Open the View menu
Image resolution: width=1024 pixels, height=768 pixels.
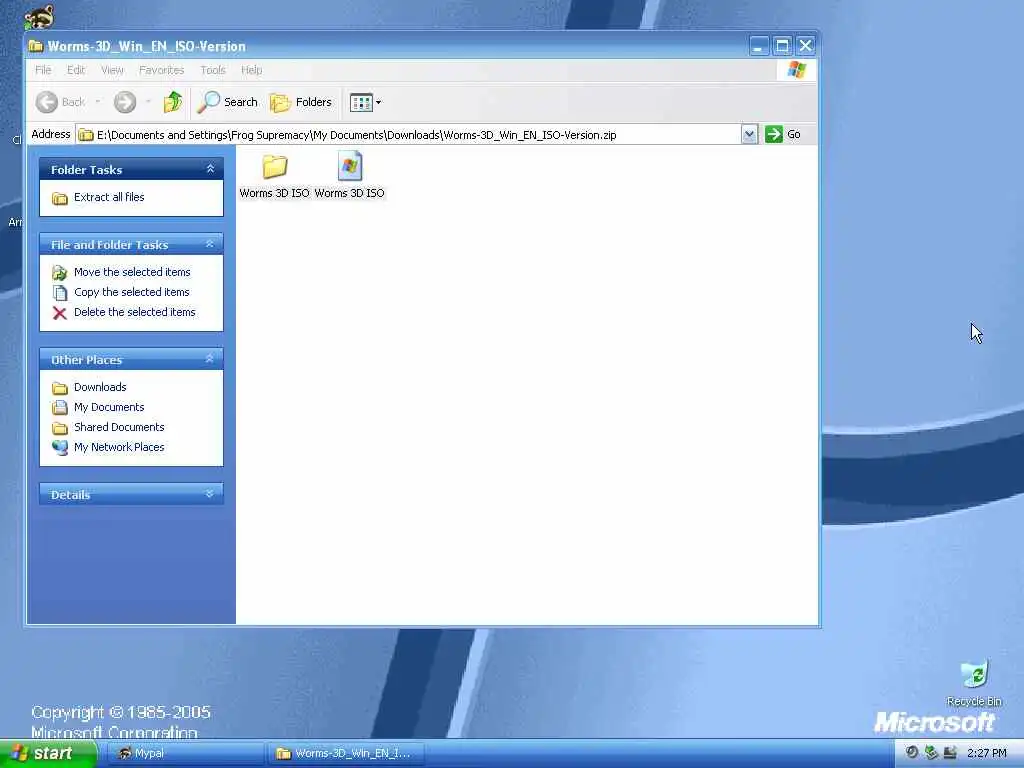click(x=112, y=70)
